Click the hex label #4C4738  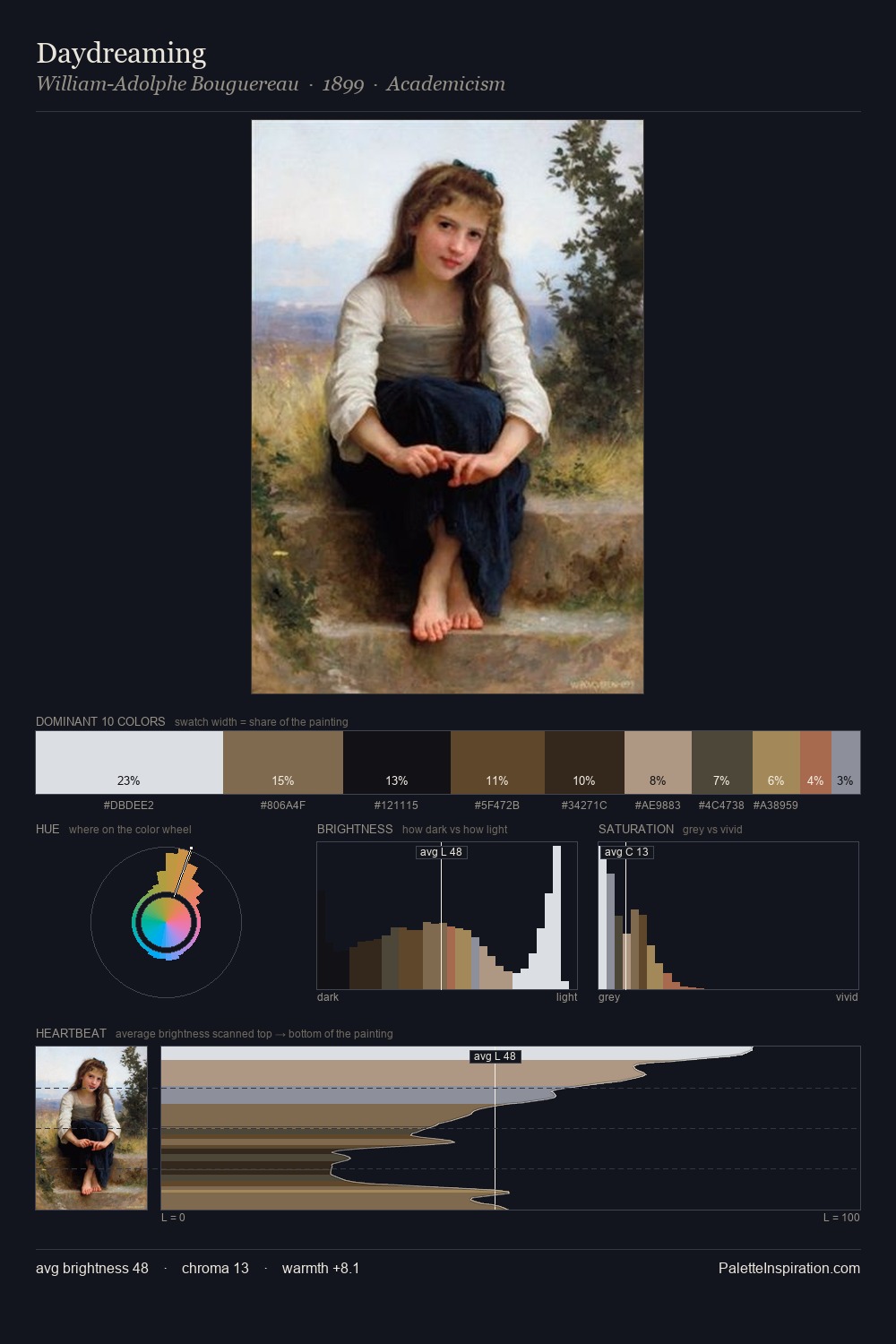(721, 806)
